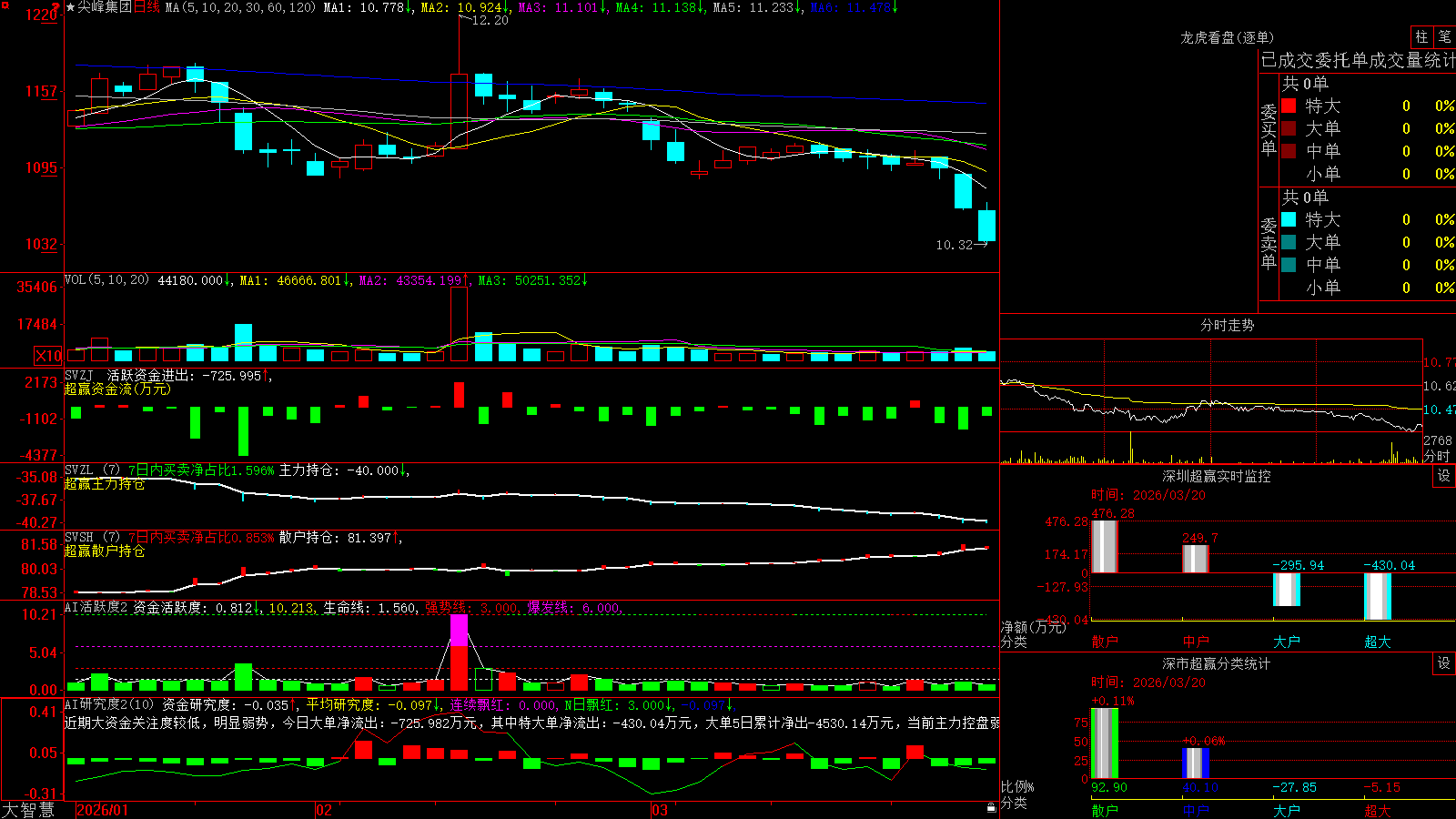Click the 10.32 low price annotation
This screenshot has width=1456, height=819.
(954, 245)
